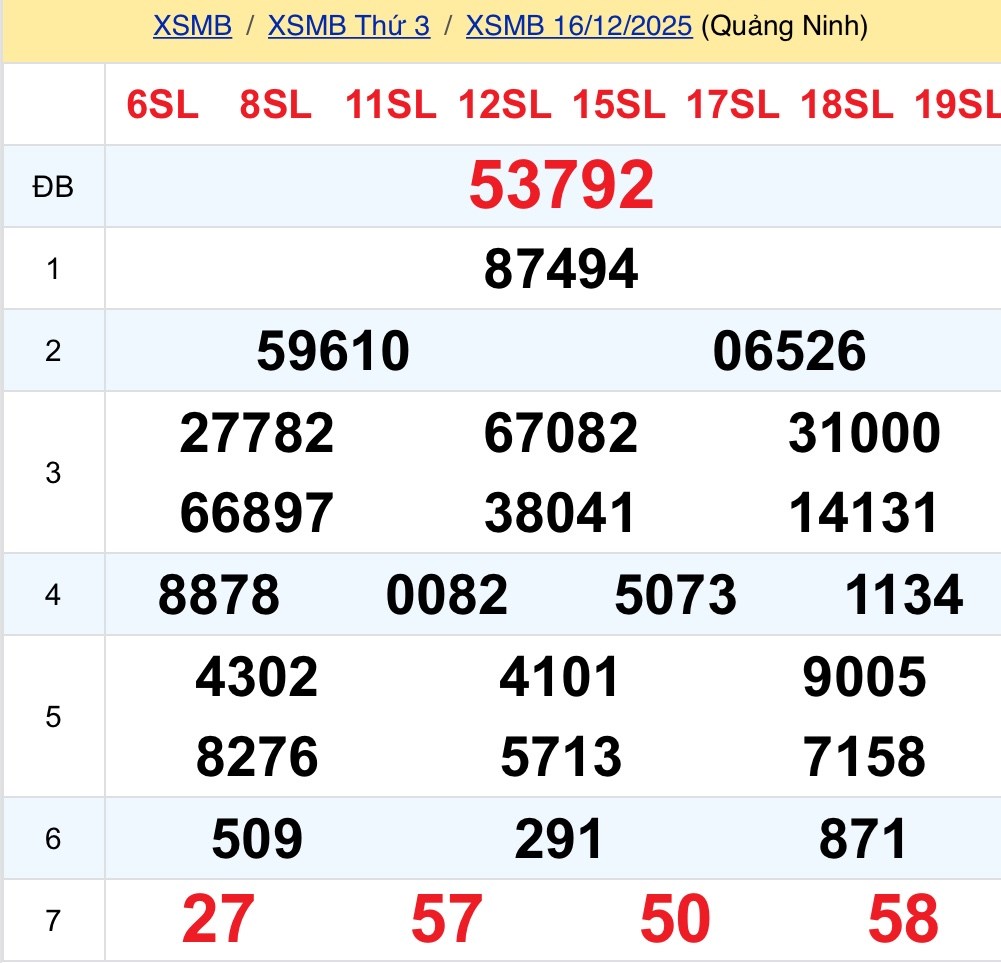Select sixth prize number 871
The height and width of the screenshot is (963, 1001).
click(x=864, y=839)
